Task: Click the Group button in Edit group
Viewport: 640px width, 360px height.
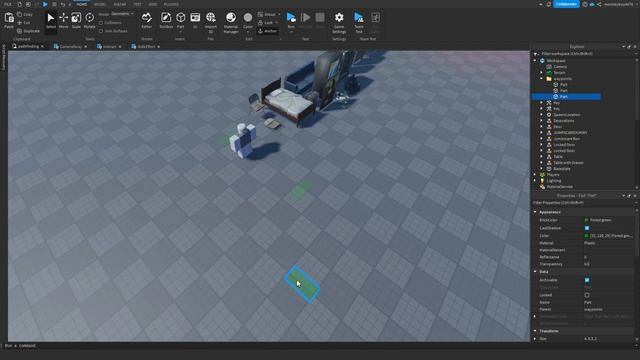Action: click(268, 14)
